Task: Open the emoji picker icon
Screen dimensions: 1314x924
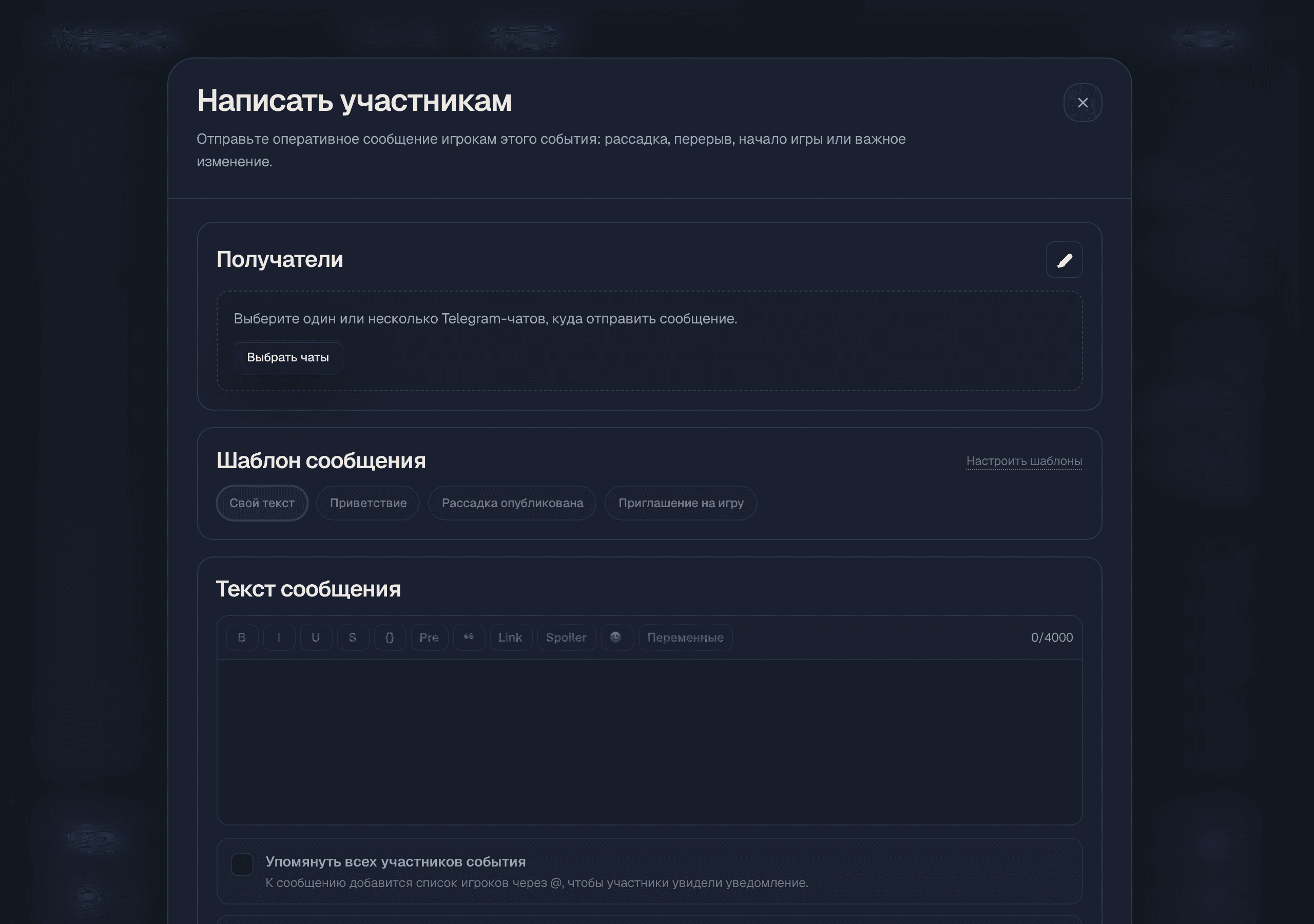Action: pyautogui.click(x=616, y=637)
